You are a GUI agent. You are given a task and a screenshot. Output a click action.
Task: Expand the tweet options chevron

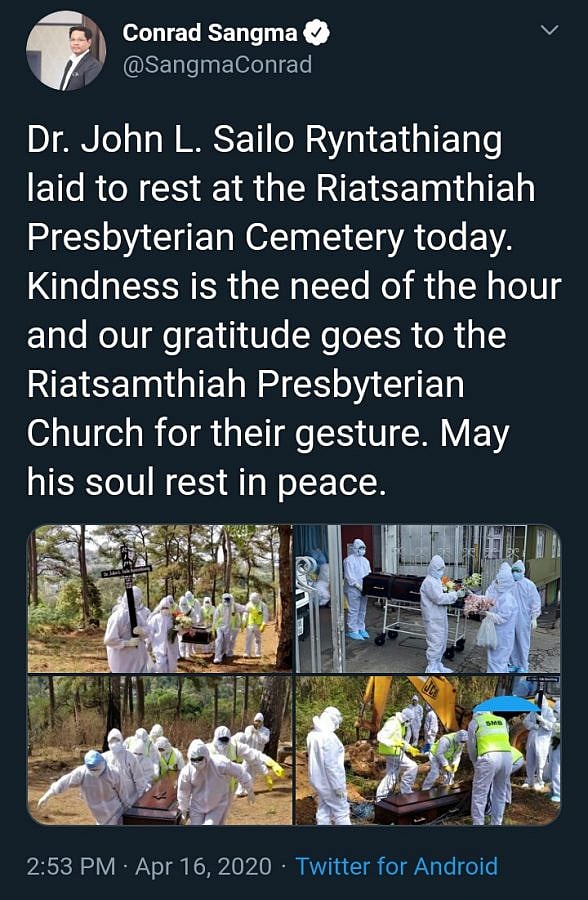tap(550, 30)
